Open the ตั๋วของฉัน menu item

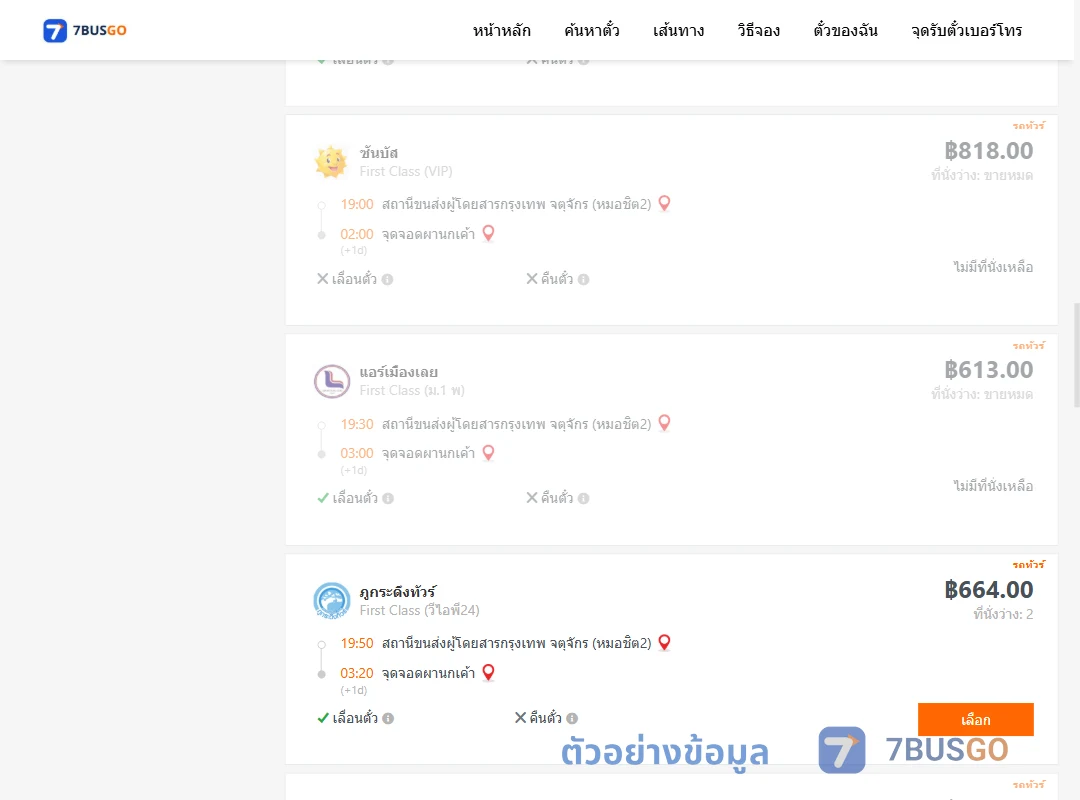845,30
